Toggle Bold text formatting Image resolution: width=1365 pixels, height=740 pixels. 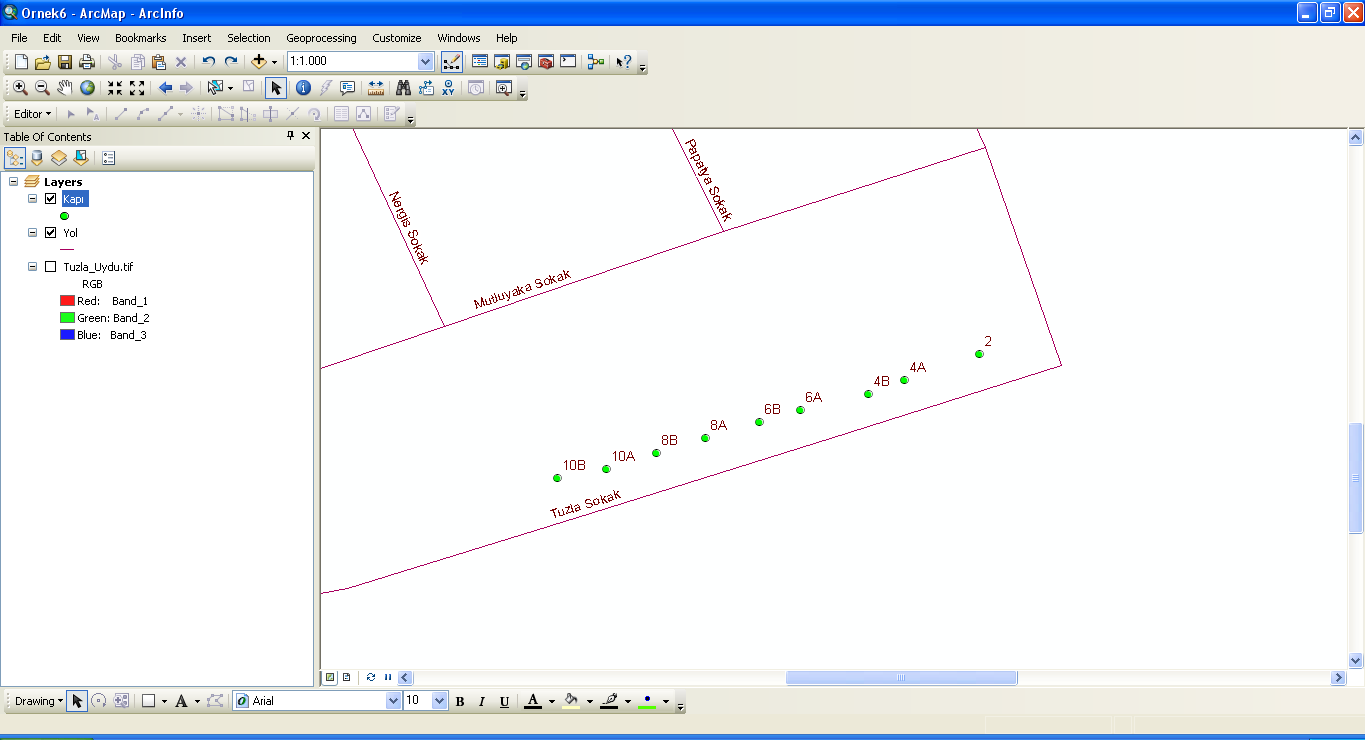pos(460,701)
